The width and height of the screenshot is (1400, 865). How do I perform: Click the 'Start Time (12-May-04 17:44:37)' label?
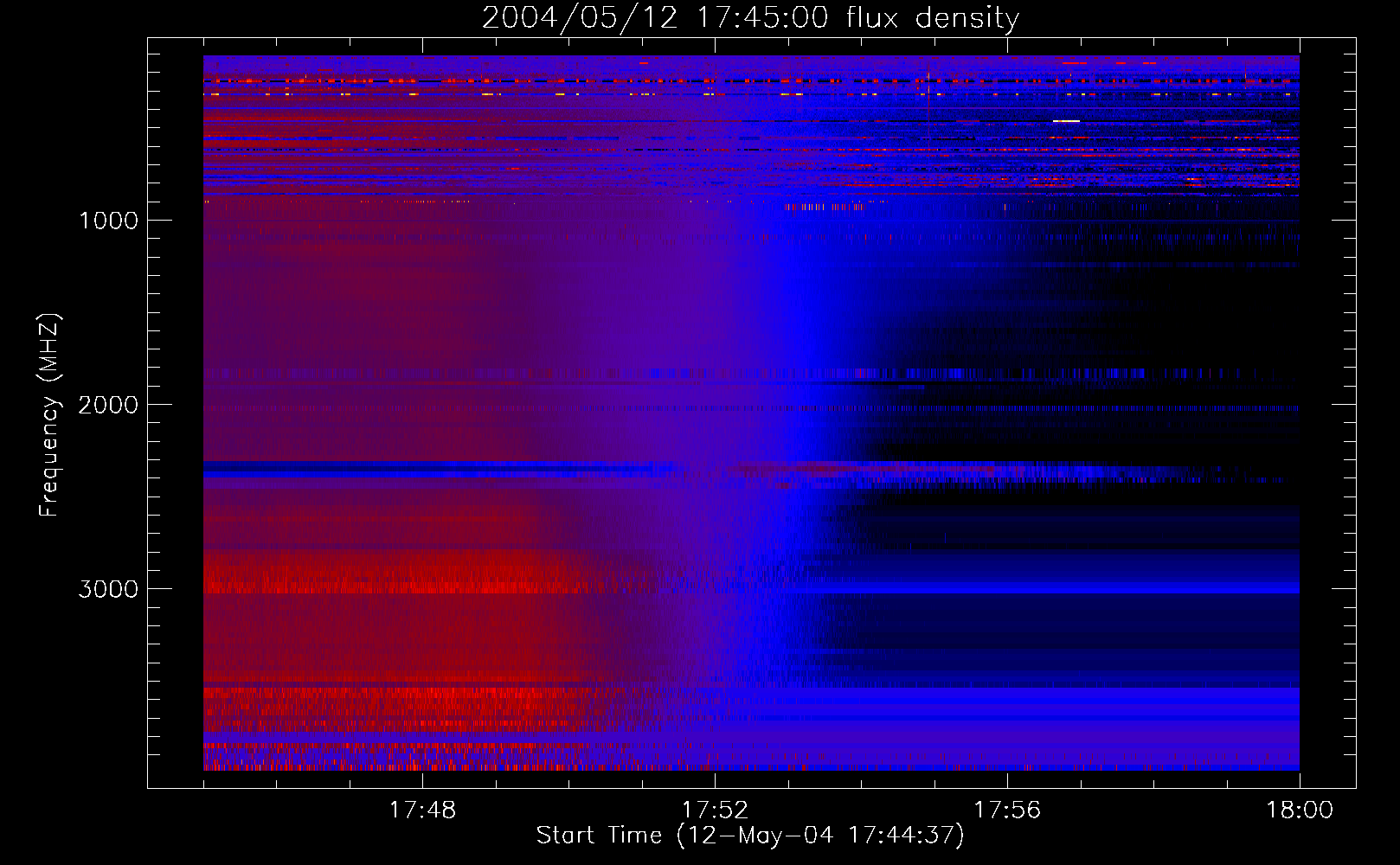point(750,836)
